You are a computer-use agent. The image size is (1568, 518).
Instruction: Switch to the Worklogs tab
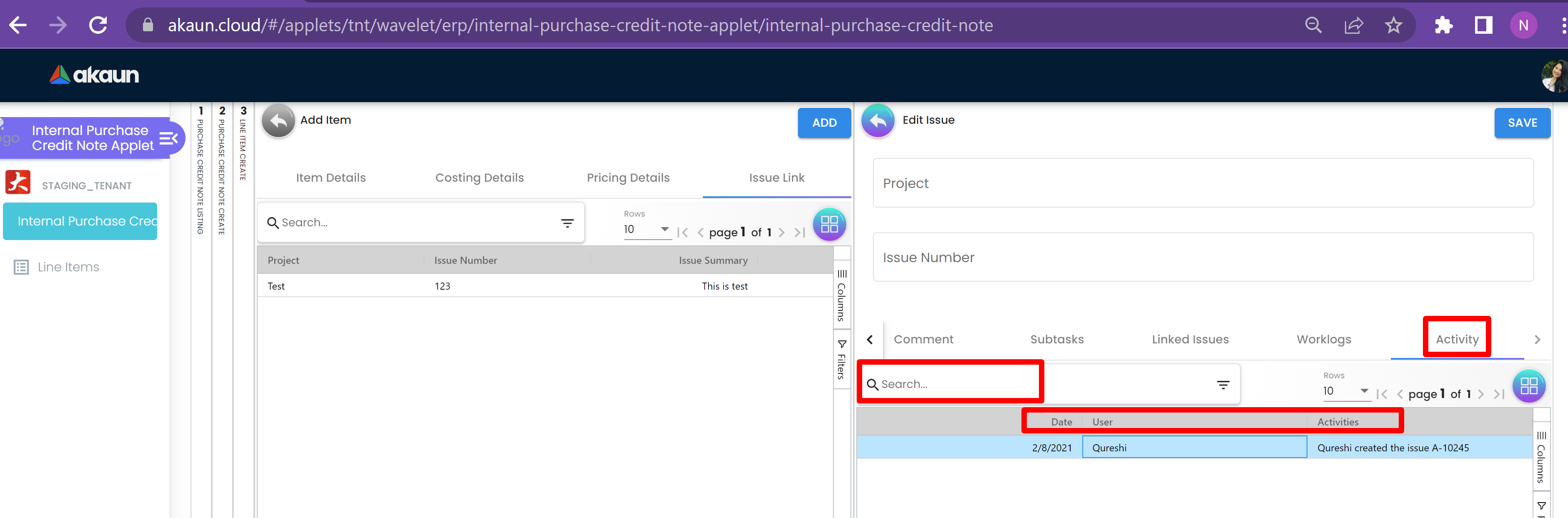1323,340
